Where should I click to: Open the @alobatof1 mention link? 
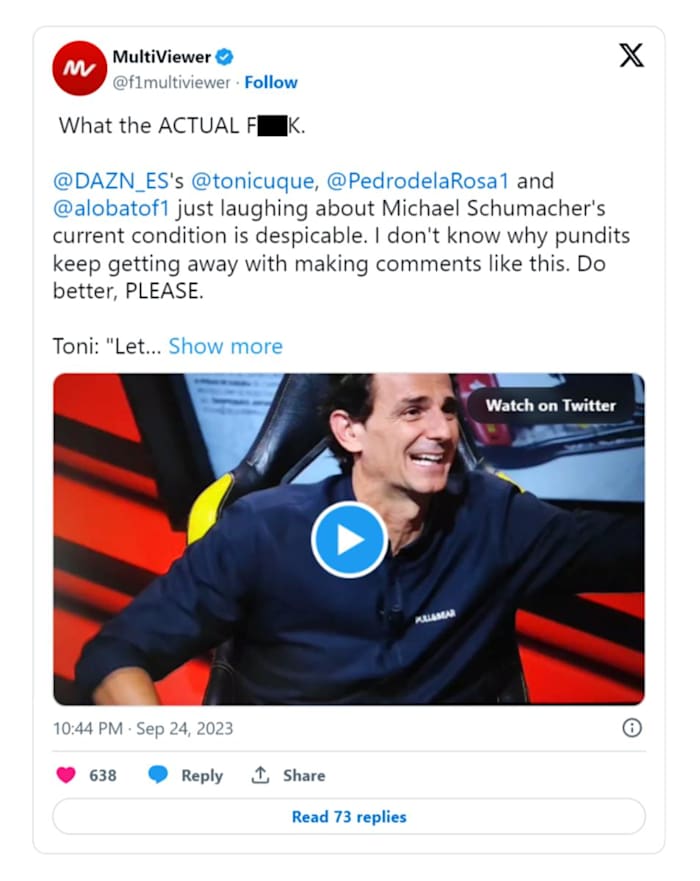point(110,209)
